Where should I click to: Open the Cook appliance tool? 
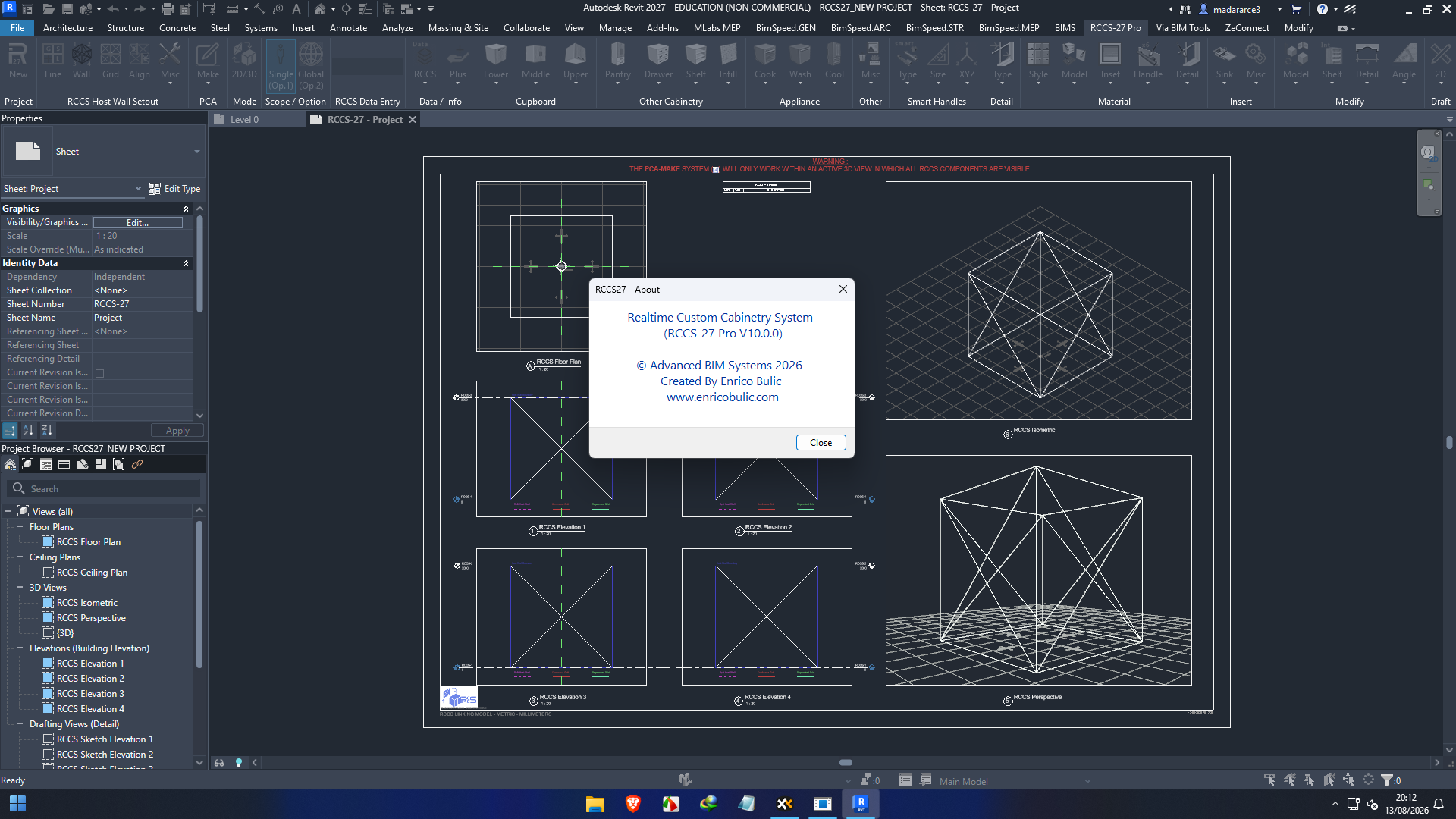click(765, 62)
